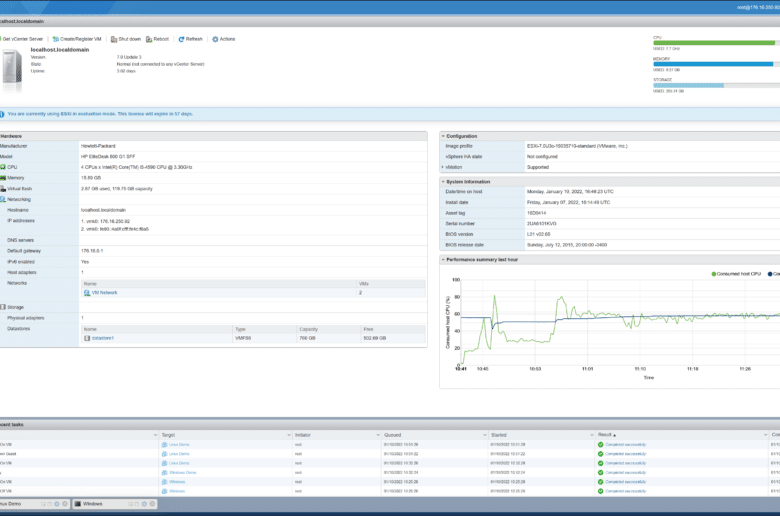Collapse Performance summary last hour panel
This screenshot has height=516, width=780.
point(443,259)
